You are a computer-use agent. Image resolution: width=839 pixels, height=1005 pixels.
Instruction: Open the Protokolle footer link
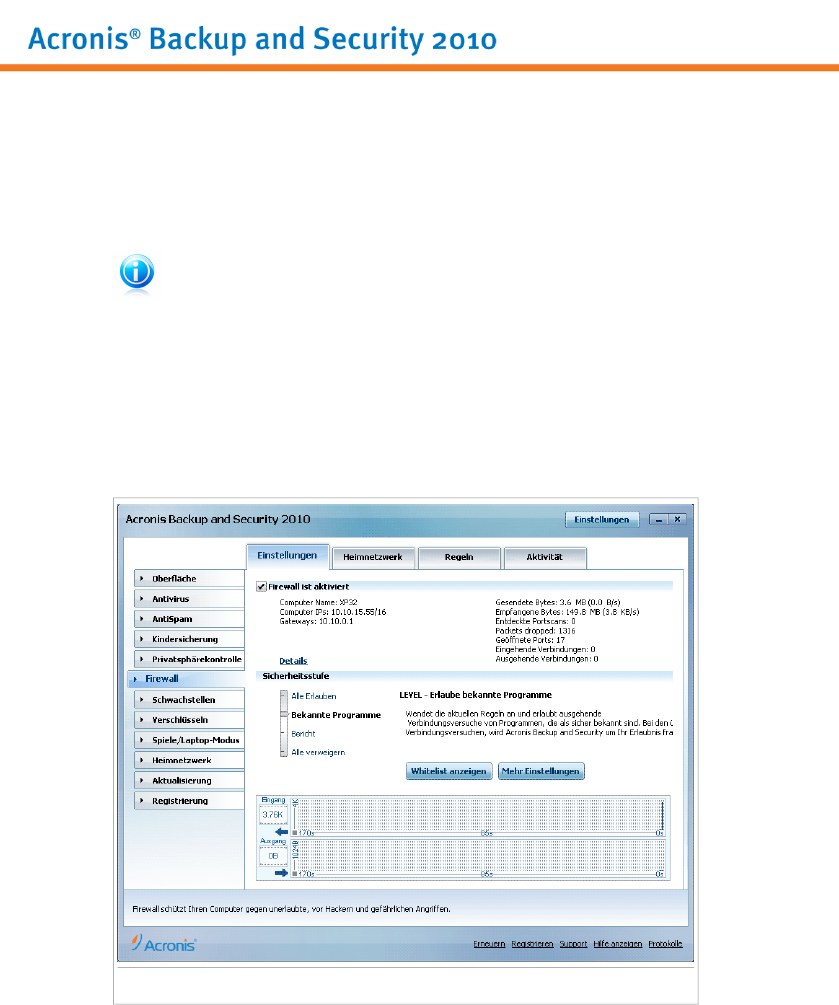(665, 944)
